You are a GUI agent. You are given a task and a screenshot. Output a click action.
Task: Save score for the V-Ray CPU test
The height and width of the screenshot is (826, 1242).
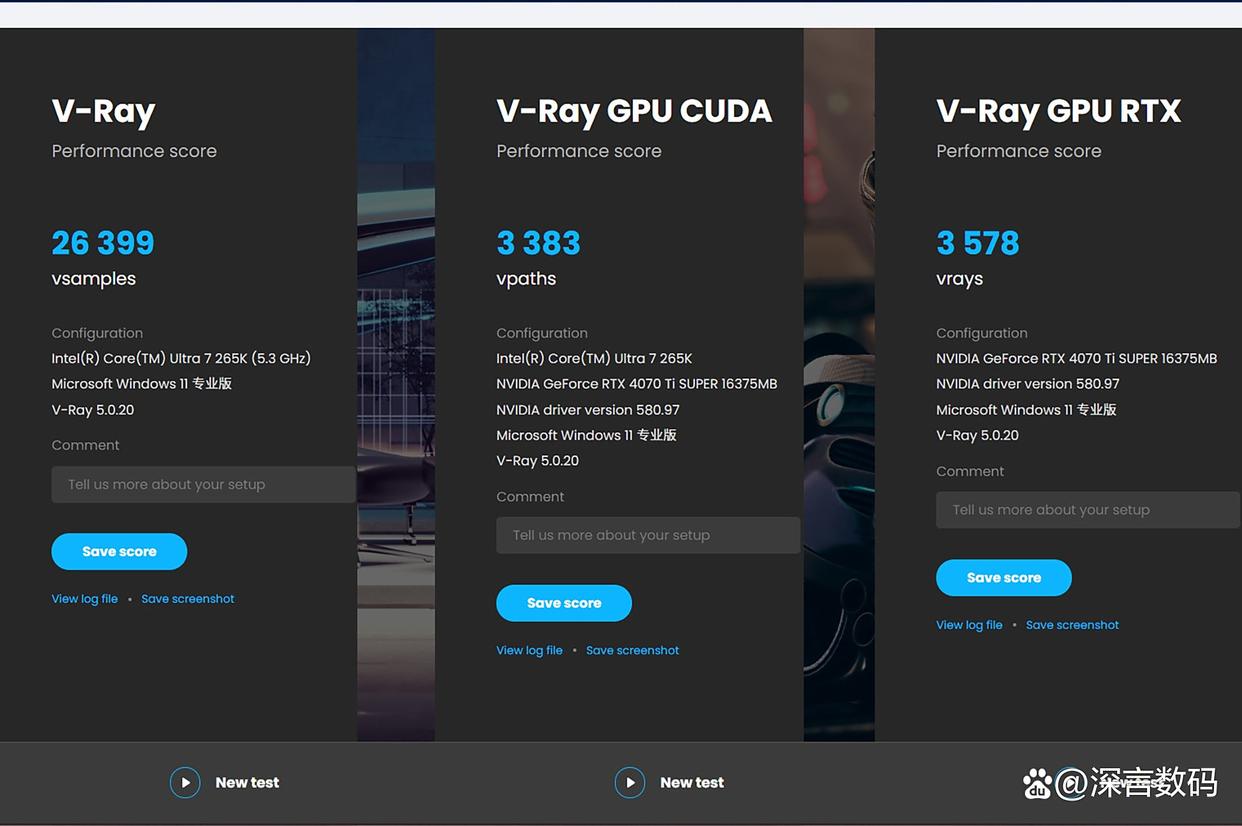119,551
